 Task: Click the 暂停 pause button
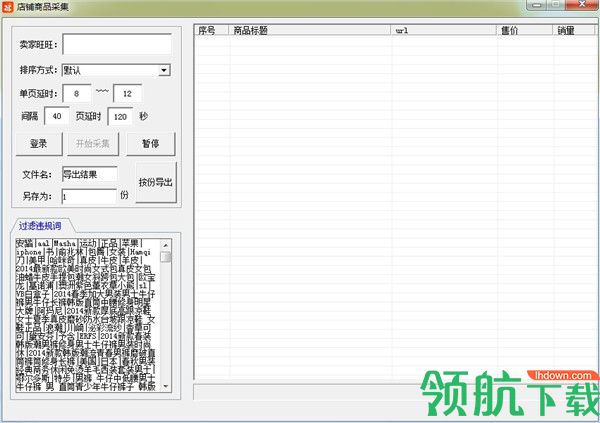pyautogui.click(x=151, y=144)
